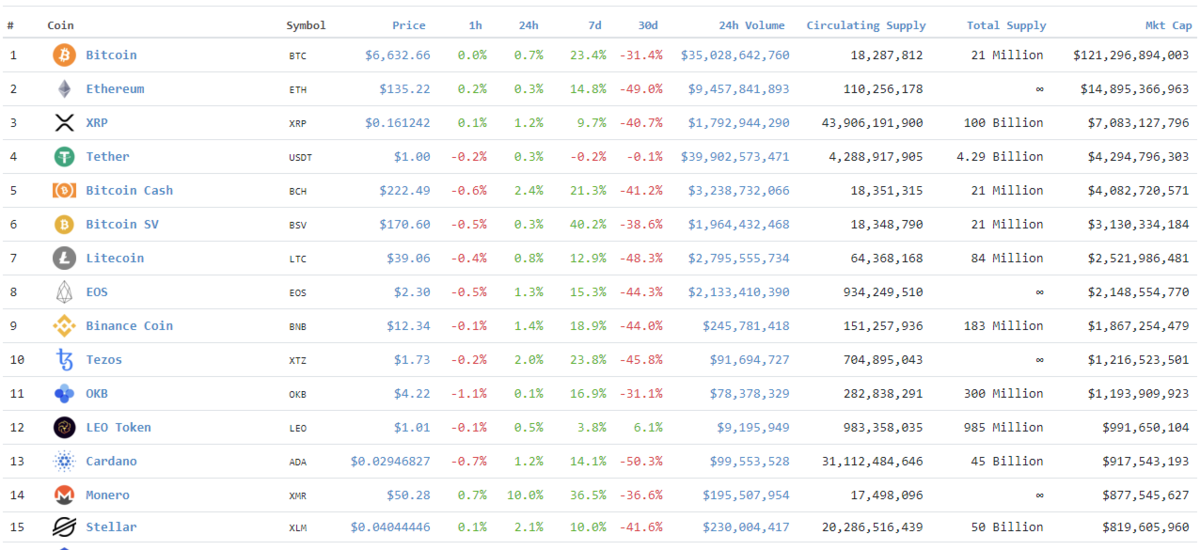
Task: Click the Ethereum diamond logo icon
Action: [64, 89]
